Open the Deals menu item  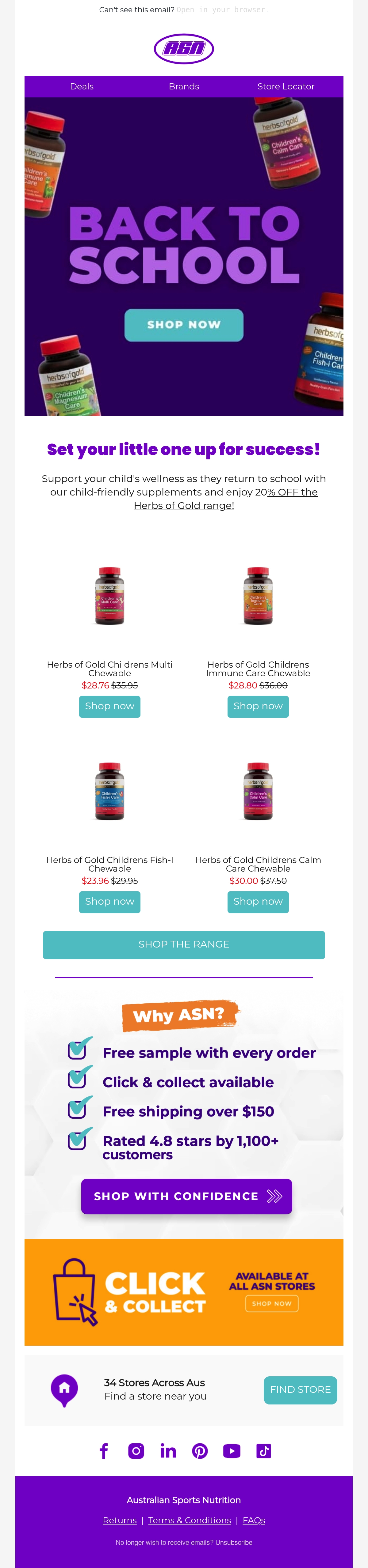click(82, 86)
